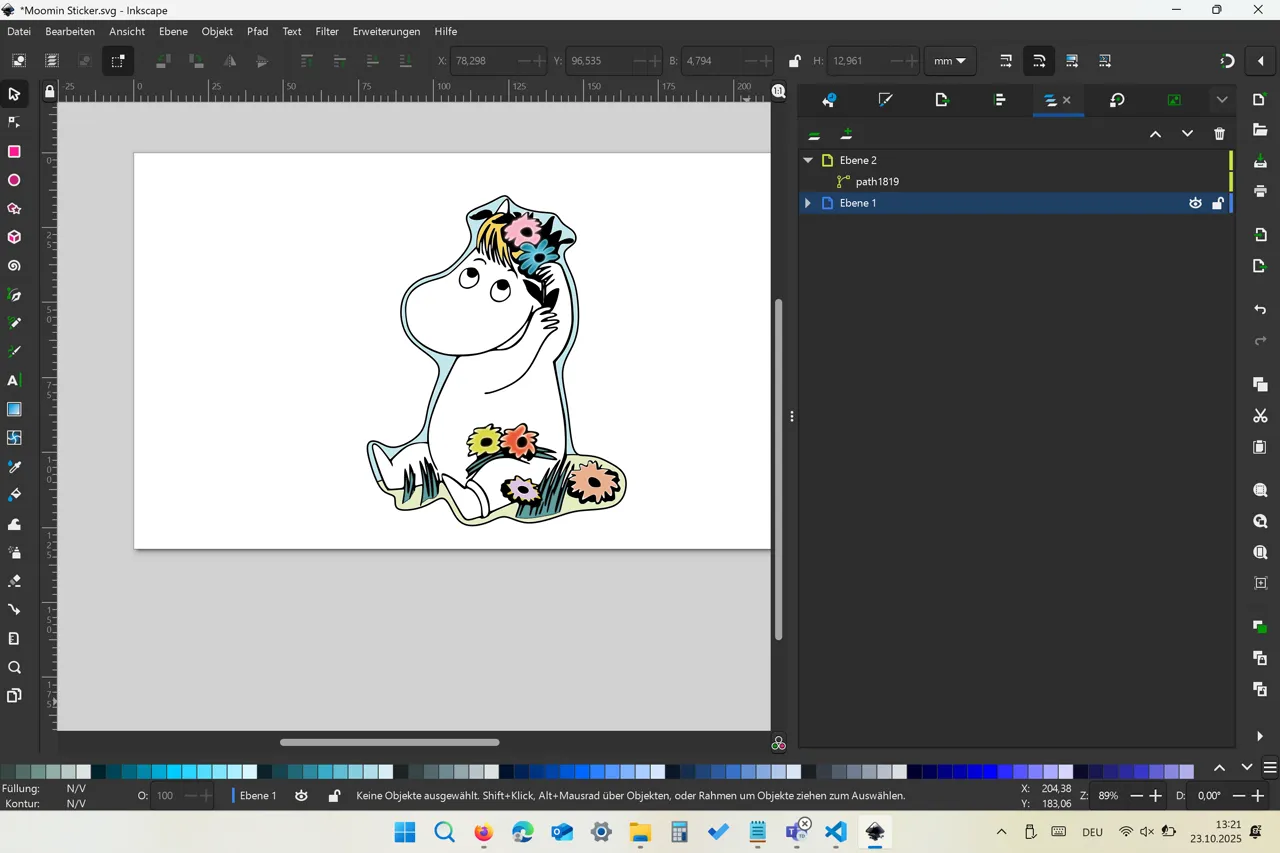
Task: Select the Color picker dropper tool
Action: click(14, 467)
